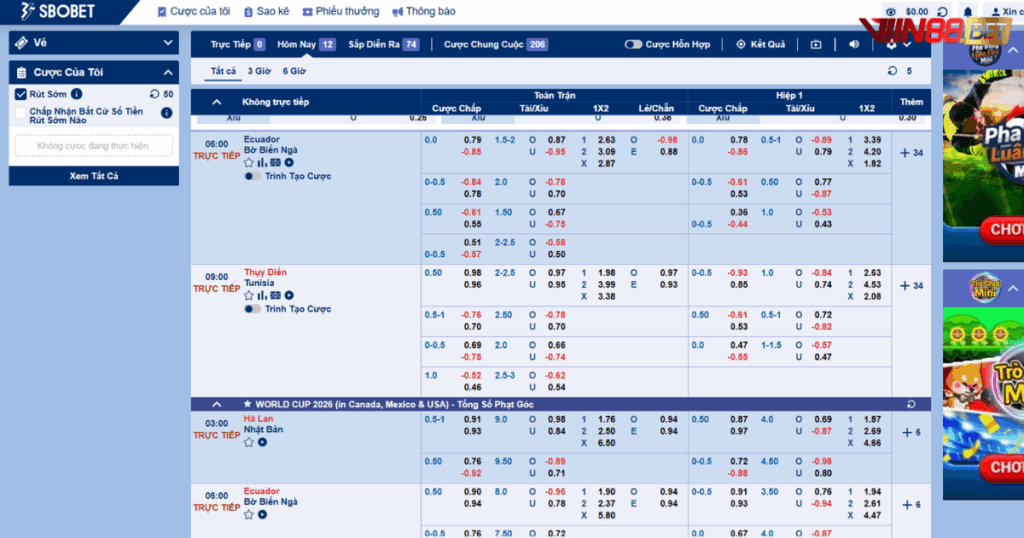Open scoreboard icon for Thụy Điển vs Tunisia
This screenshot has width=1024, height=538.
(x=276, y=295)
